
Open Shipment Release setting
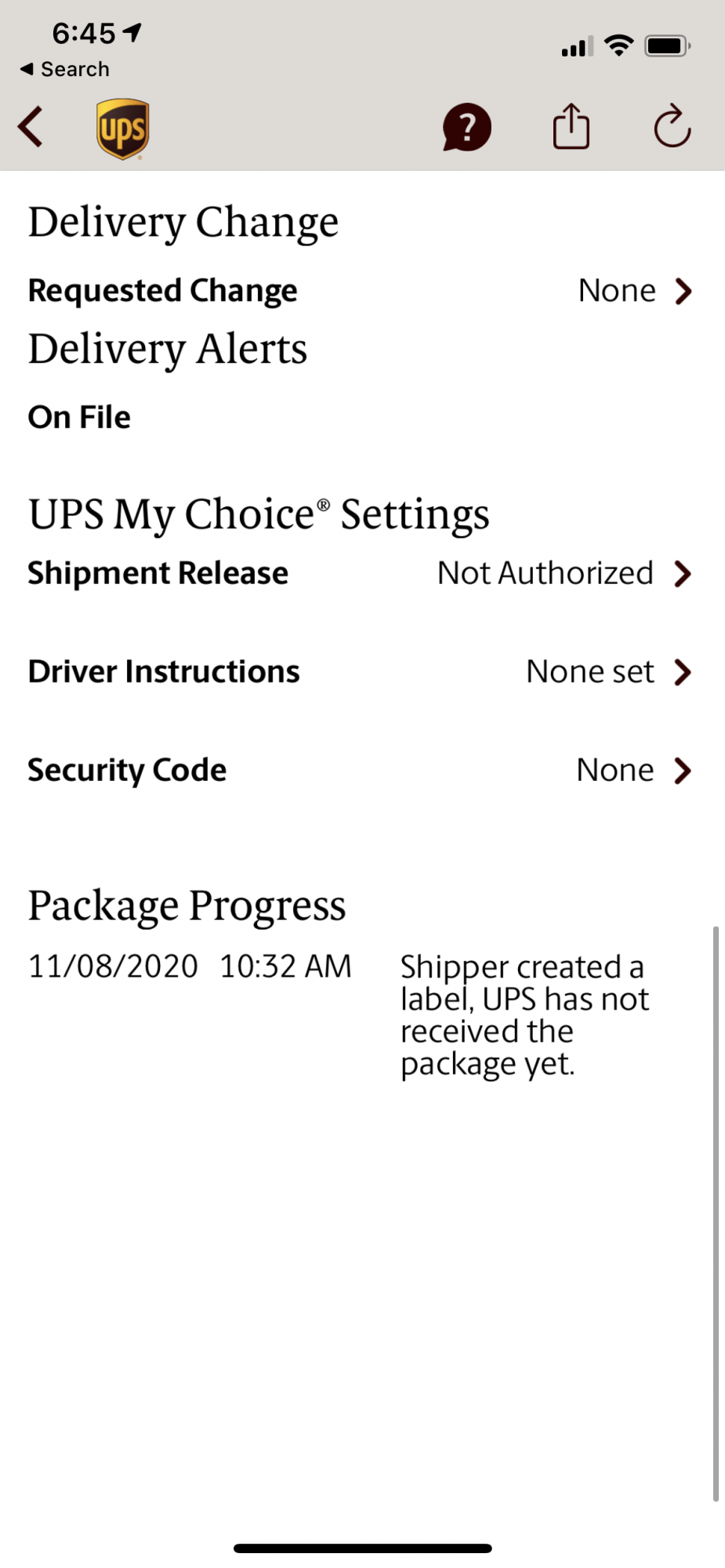click(158, 574)
